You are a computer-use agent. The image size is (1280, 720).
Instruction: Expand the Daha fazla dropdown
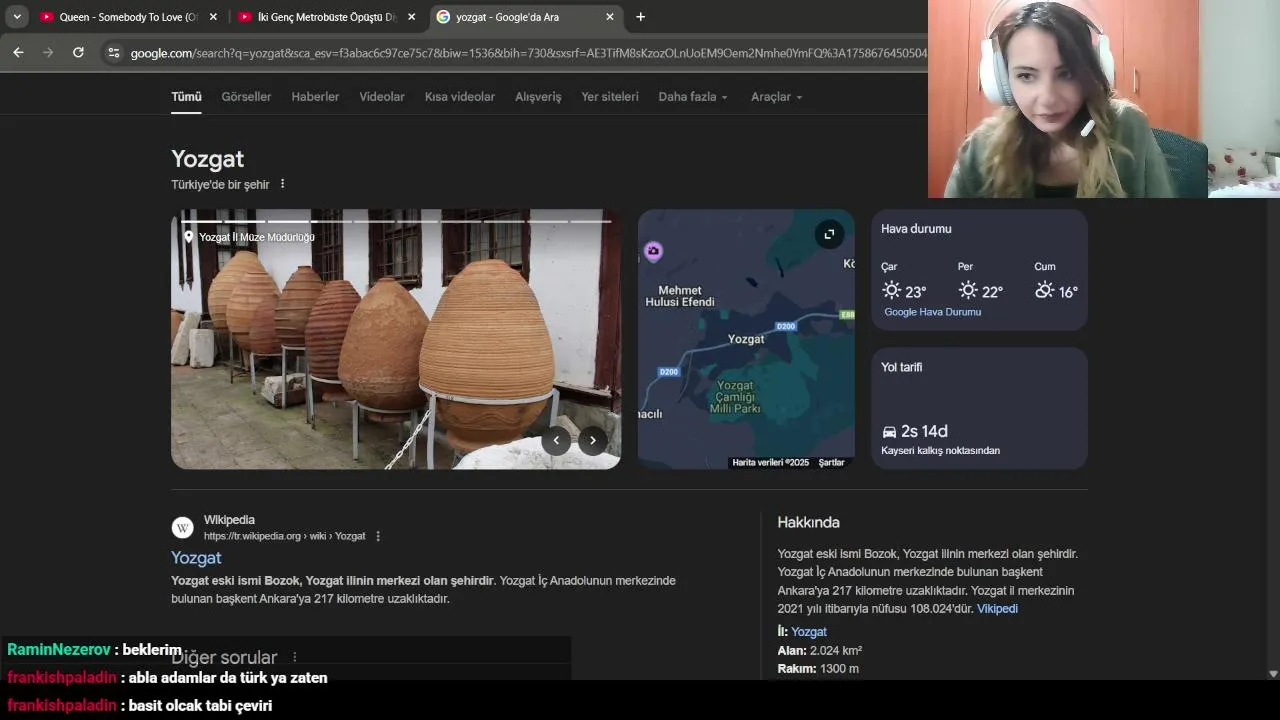click(693, 97)
